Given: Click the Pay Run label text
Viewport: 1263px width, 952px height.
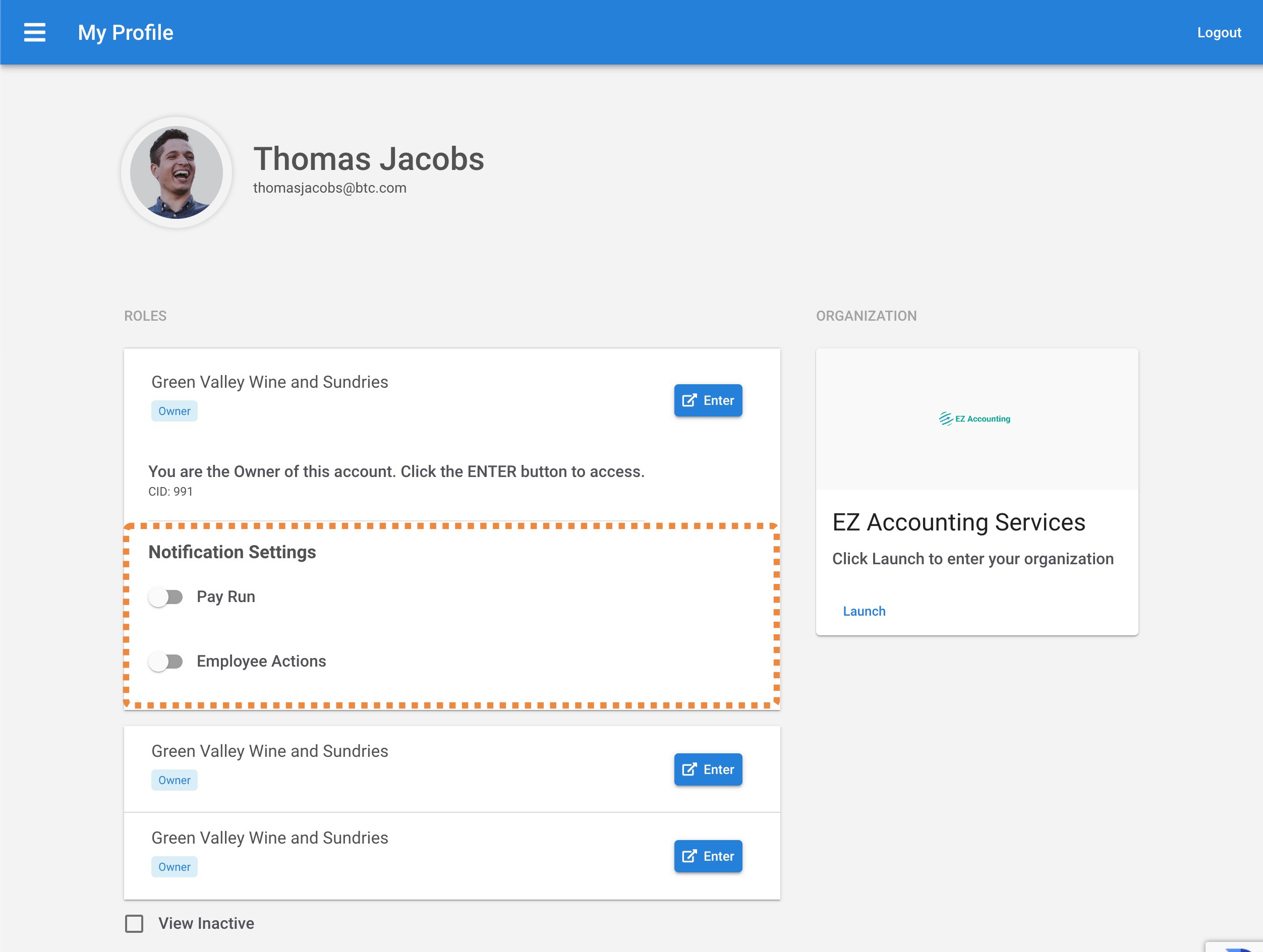Looking at the screenshot, I should tap(225, 597).
